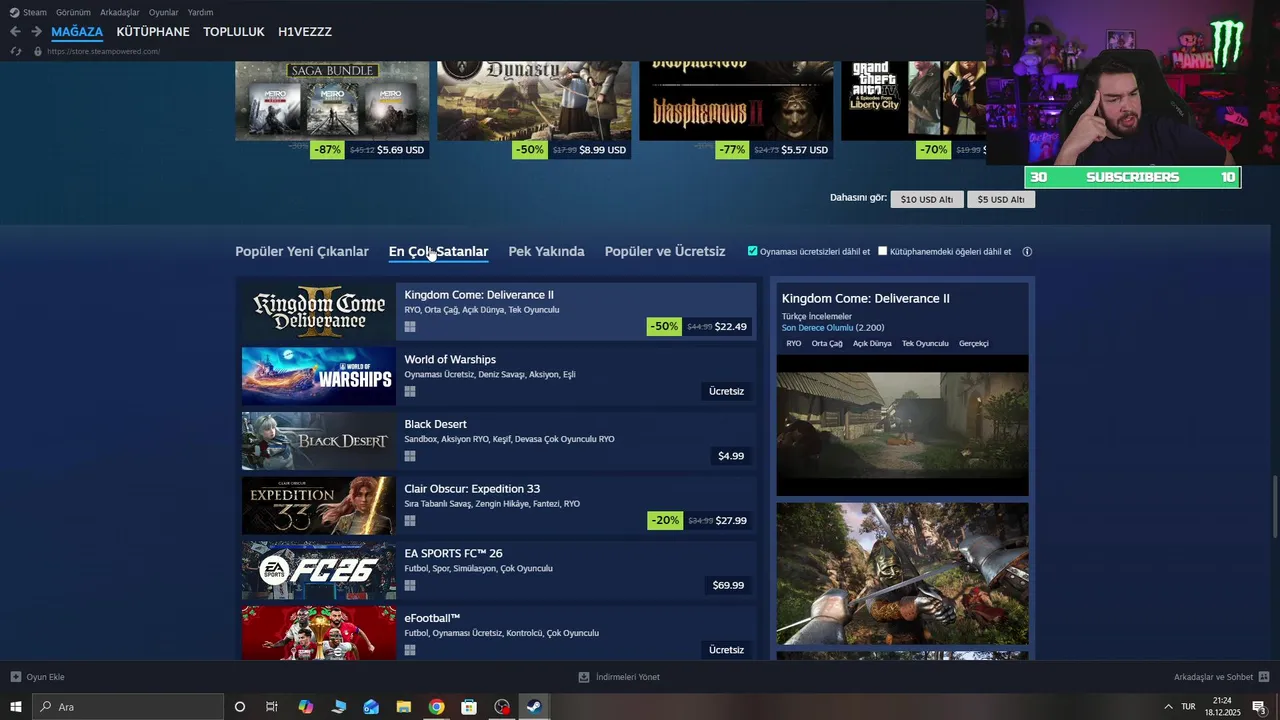Select the Popüler ve Ücretsiz tab
Image resolution: width=1280 pixels, height=720 pixels.
click(665, 252)
